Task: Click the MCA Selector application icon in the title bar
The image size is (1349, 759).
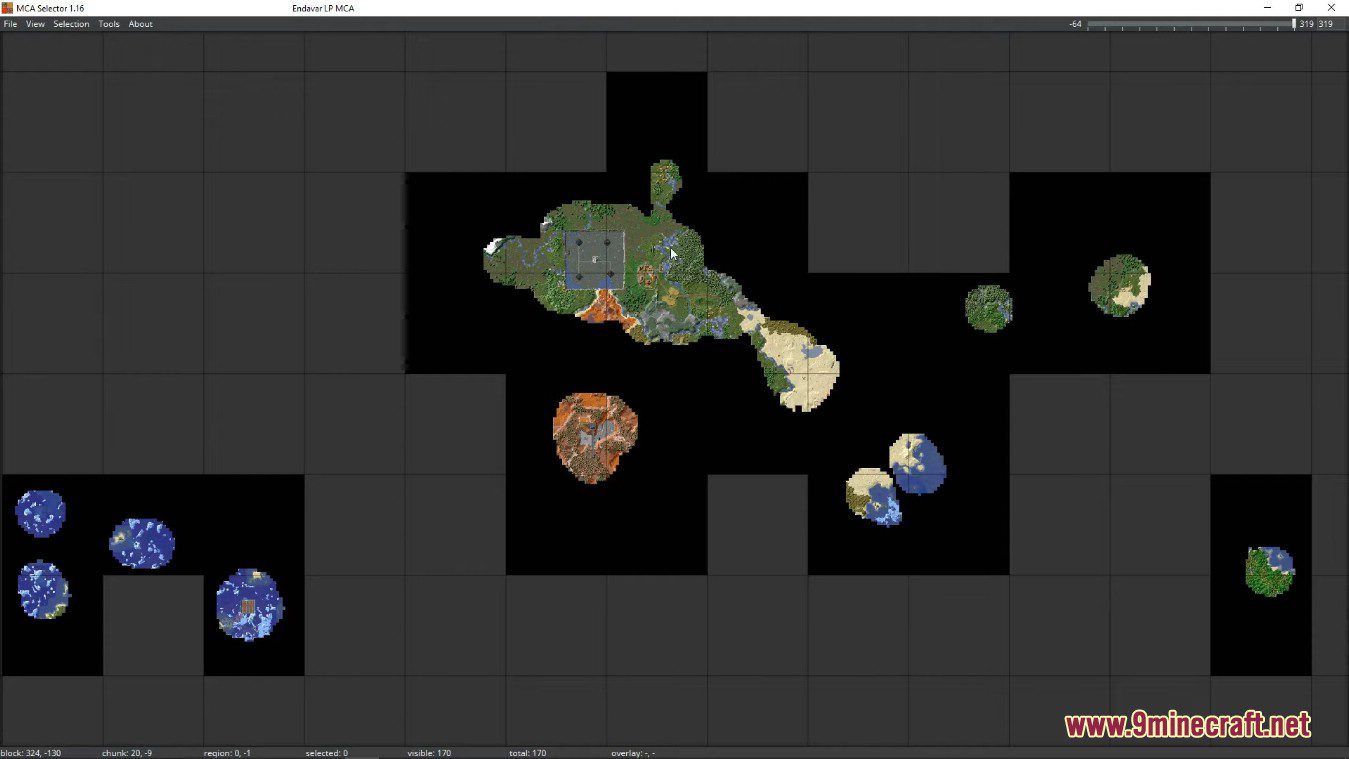Action: tap(9, 7)
